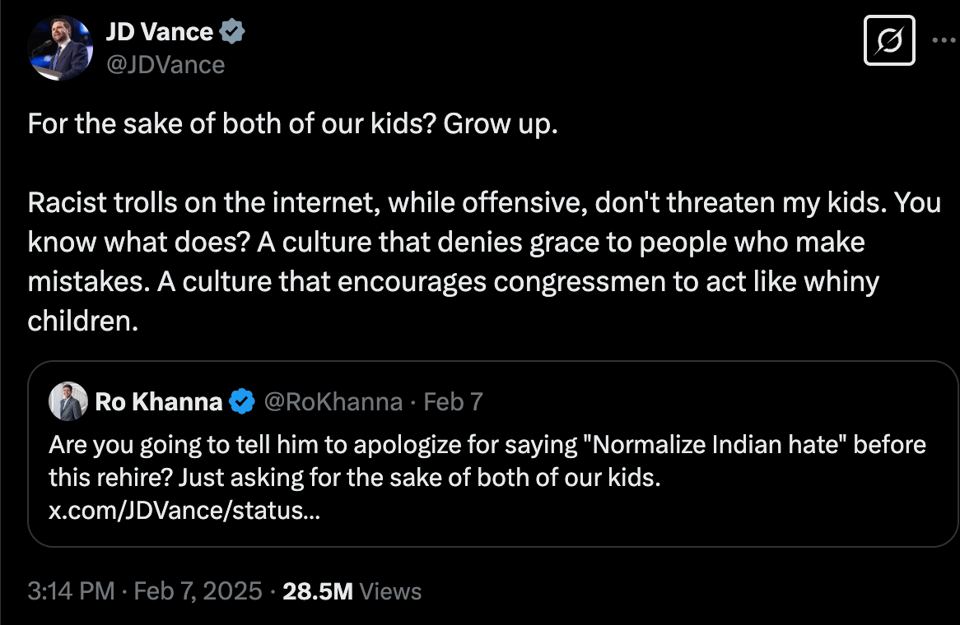Open the three-dot more options menu
This screenshot has height=625, width=960.
pos(943,40)
